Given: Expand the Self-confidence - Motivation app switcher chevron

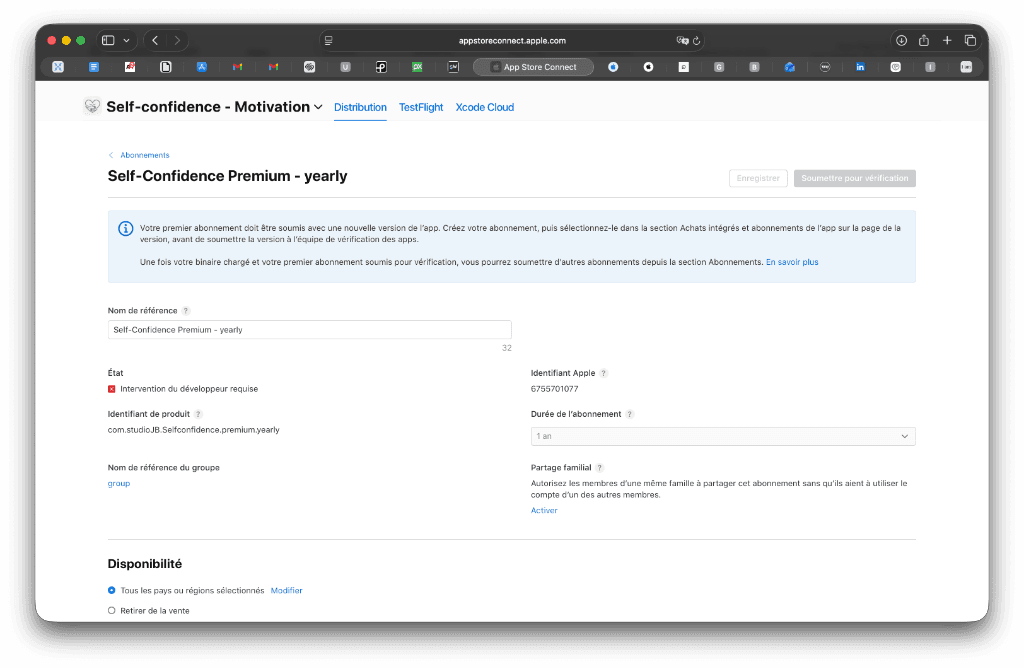Looking at the screenshot, I should pyautogui.click(x=318, y=107).
